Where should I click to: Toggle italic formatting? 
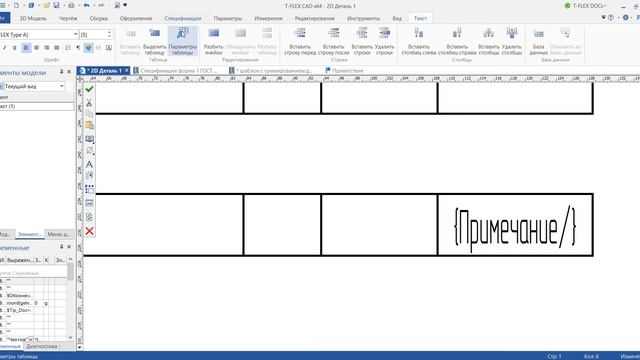(x=4, y=48)
